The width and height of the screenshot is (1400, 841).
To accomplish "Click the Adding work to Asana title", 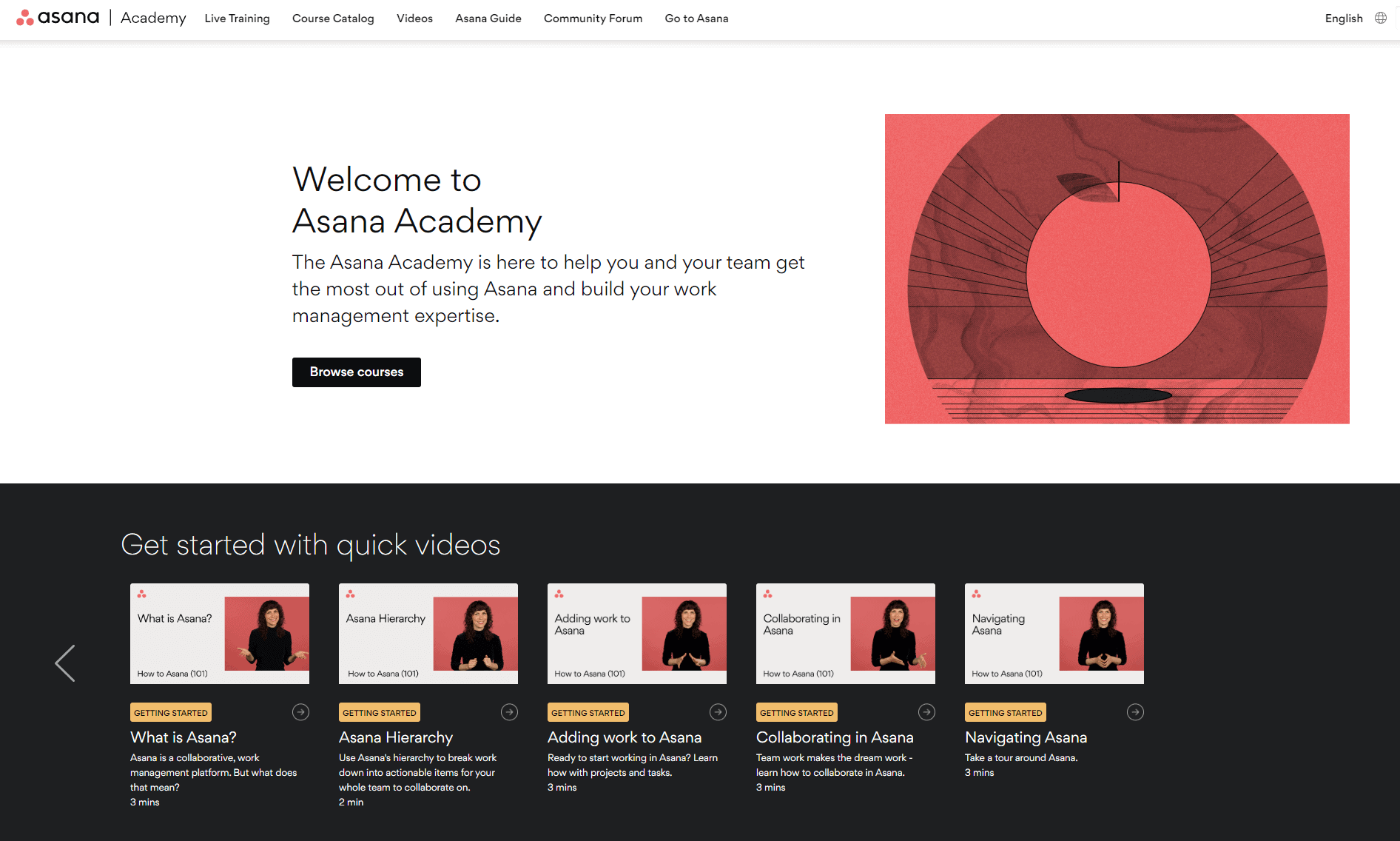I will tap(625, 737).
